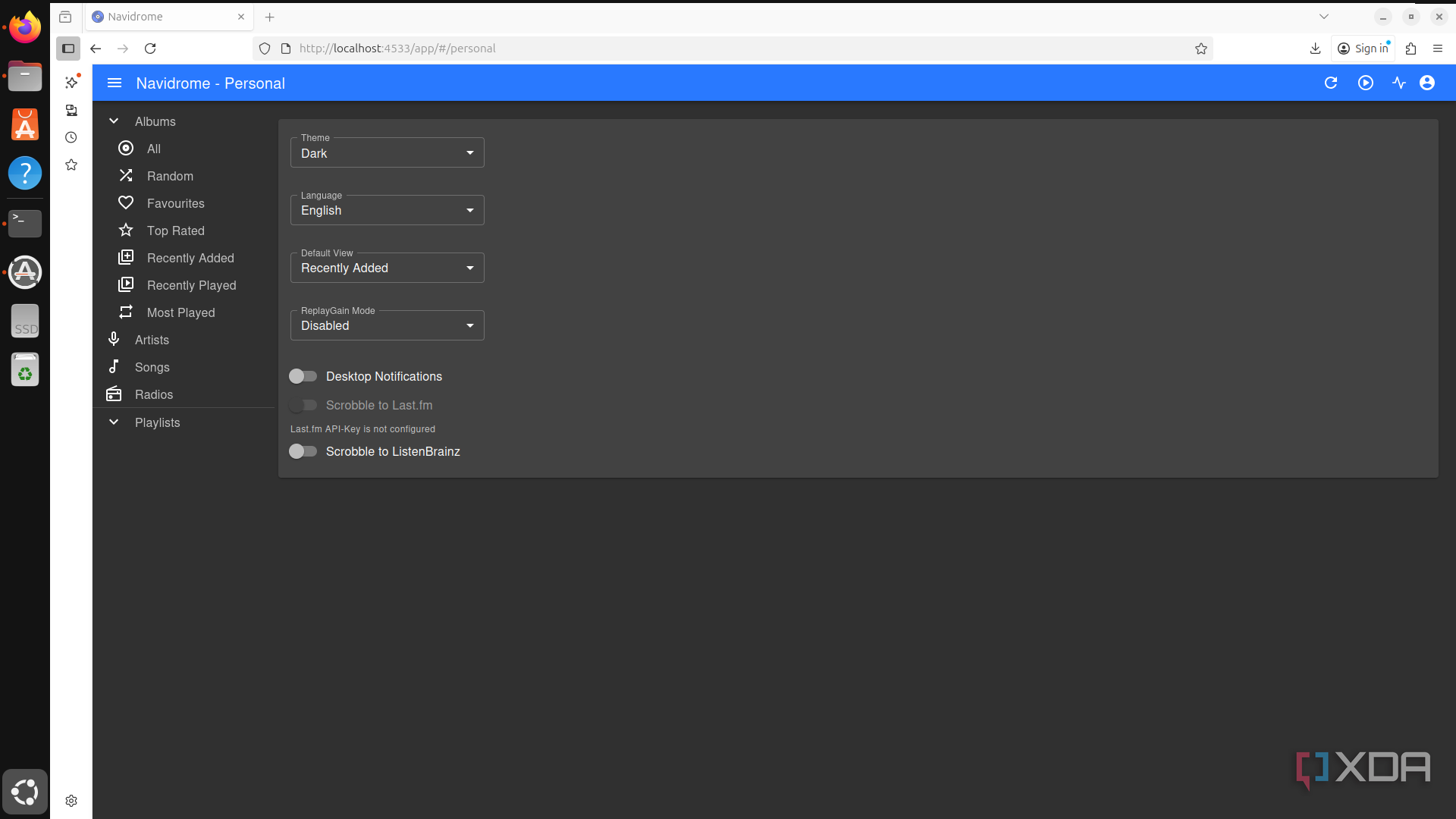Open Firefox sidebar settings gear
The width and height of the screenshot is (1456, 819).
click(71, 801)
